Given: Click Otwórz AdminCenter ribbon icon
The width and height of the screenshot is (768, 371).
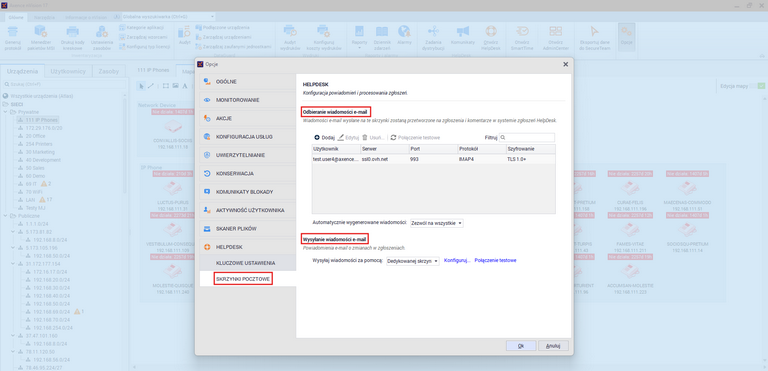Looking at the screenshot, I should 555,32.
